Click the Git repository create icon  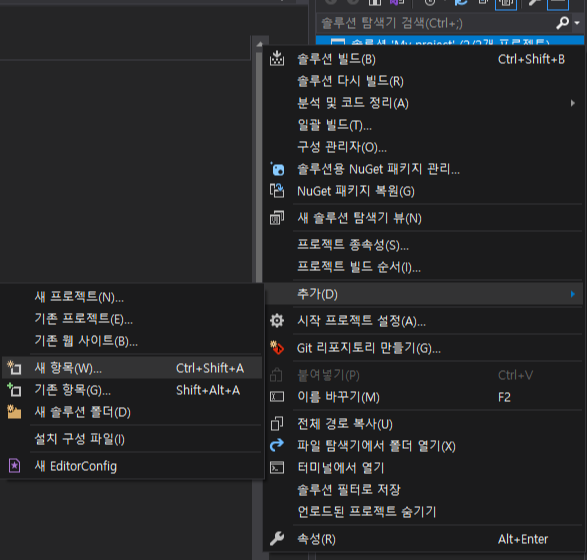[277, 348]
